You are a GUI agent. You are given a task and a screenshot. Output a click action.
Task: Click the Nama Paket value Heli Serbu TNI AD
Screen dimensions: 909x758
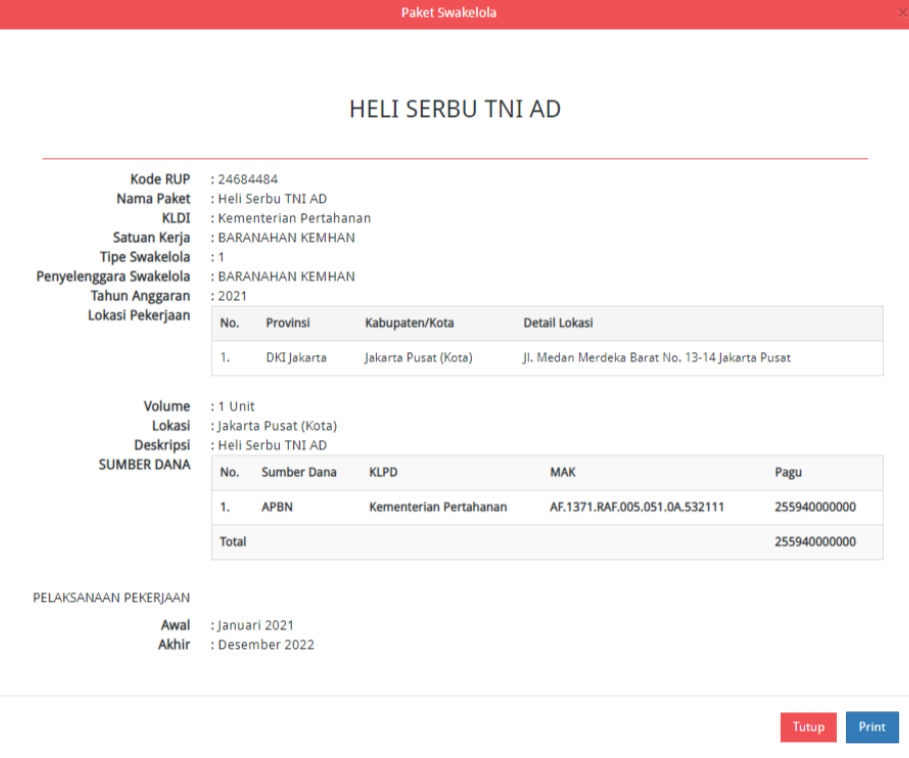pyautogui.click(x=272, y=199)
